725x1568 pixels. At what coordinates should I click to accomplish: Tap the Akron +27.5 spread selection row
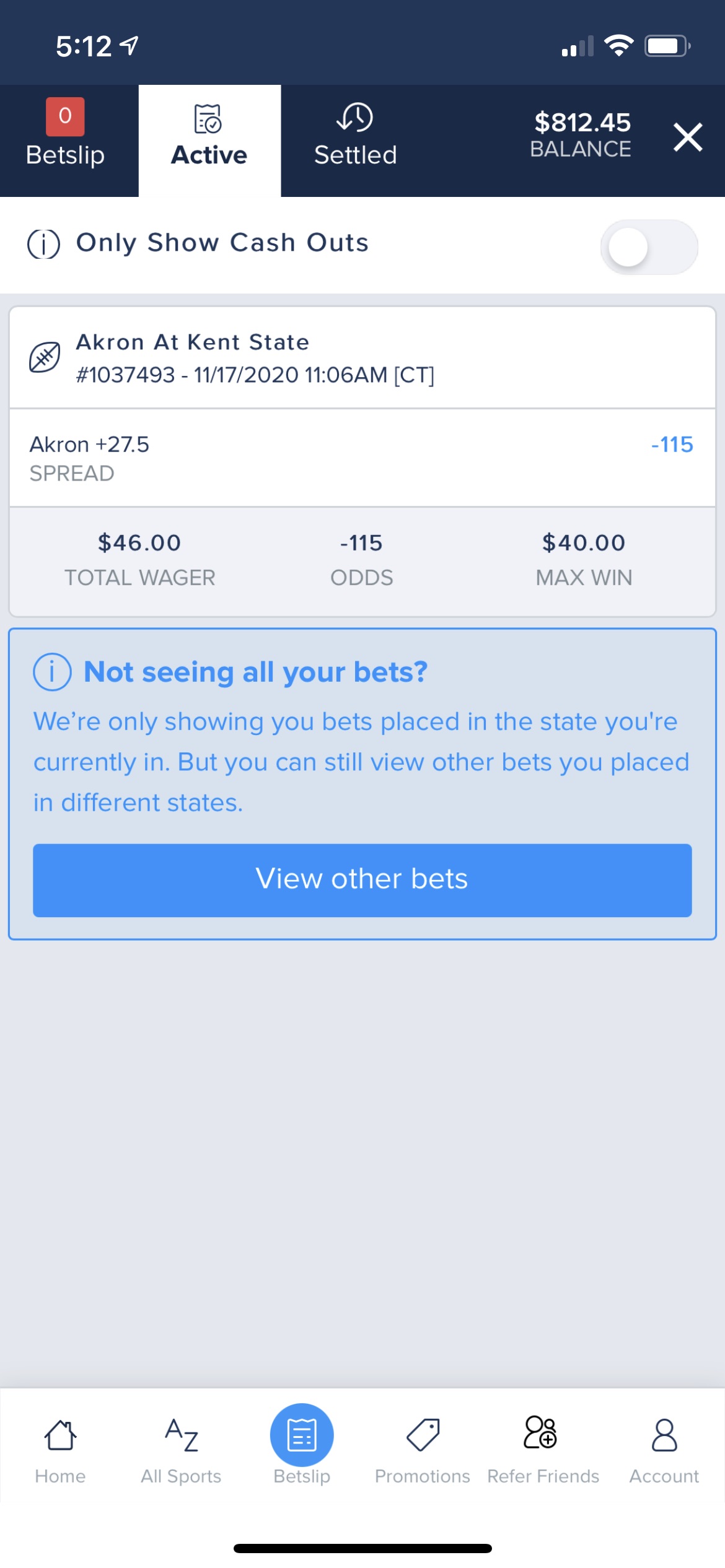pos(362,458)
